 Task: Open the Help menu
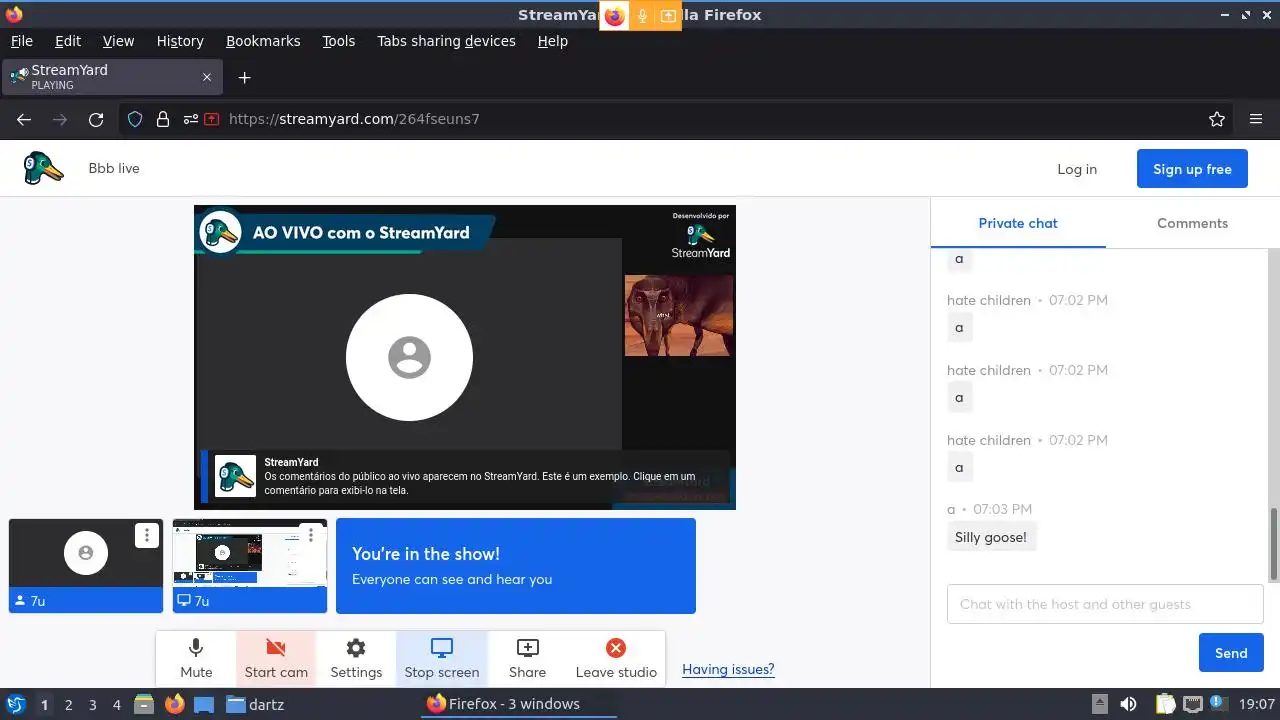coord(553,41)
